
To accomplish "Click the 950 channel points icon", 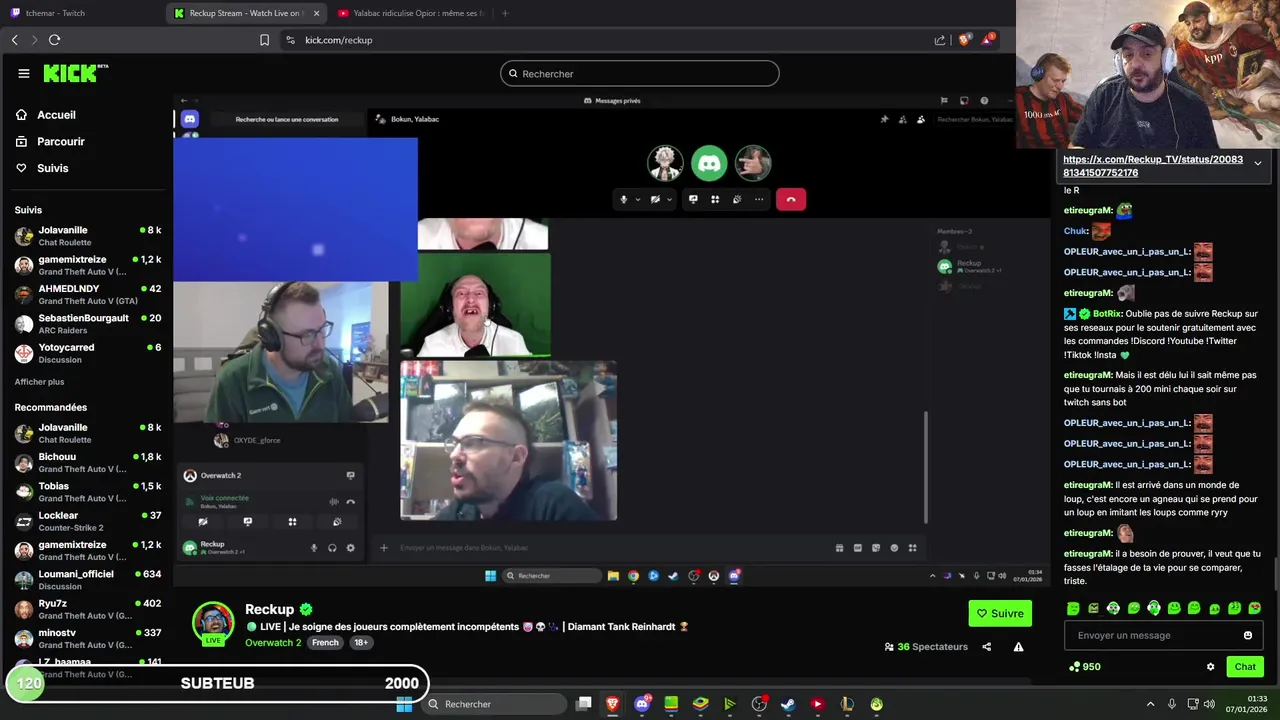I will point(1074,667).
